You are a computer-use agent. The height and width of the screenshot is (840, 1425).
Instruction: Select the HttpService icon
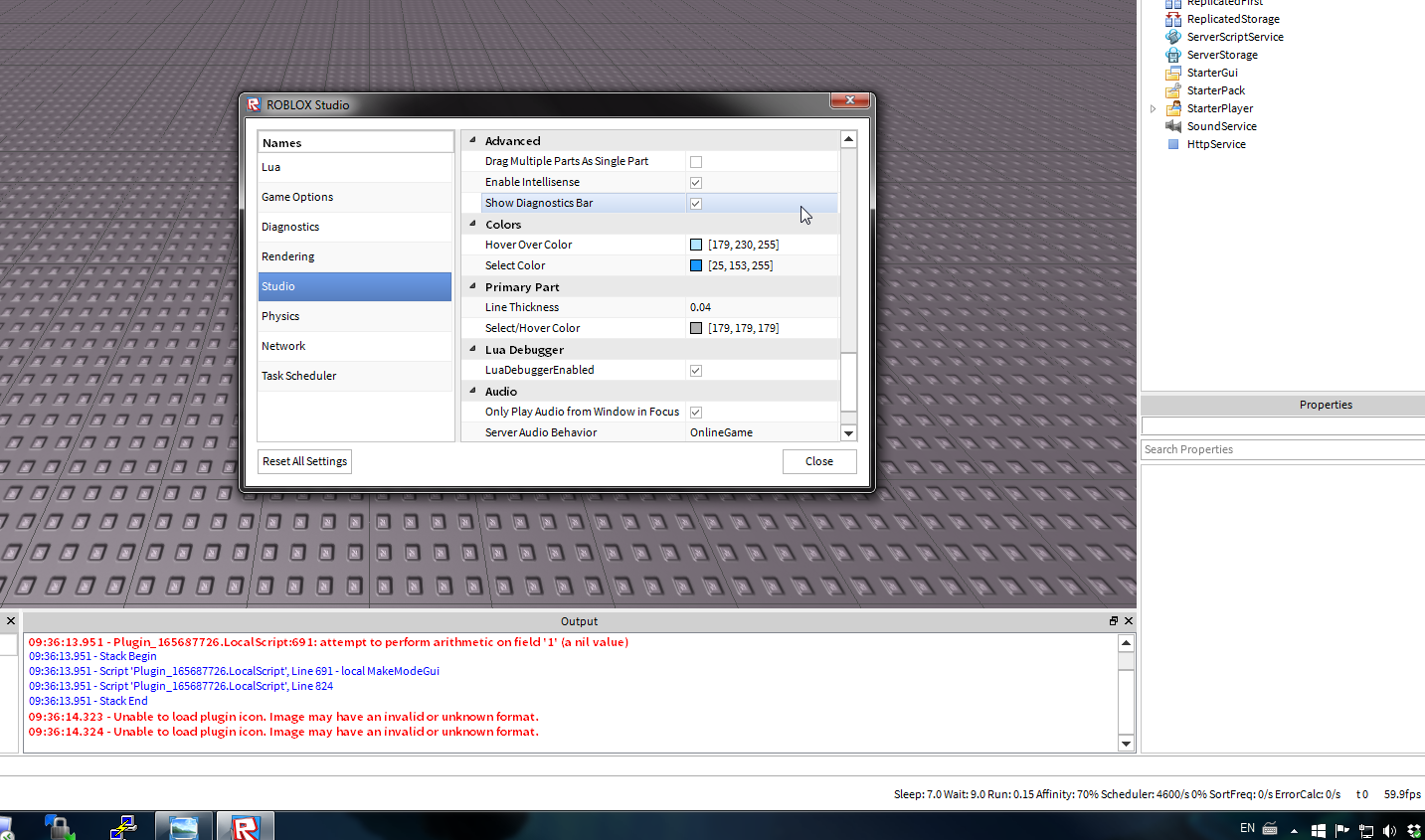[1171, 144]
